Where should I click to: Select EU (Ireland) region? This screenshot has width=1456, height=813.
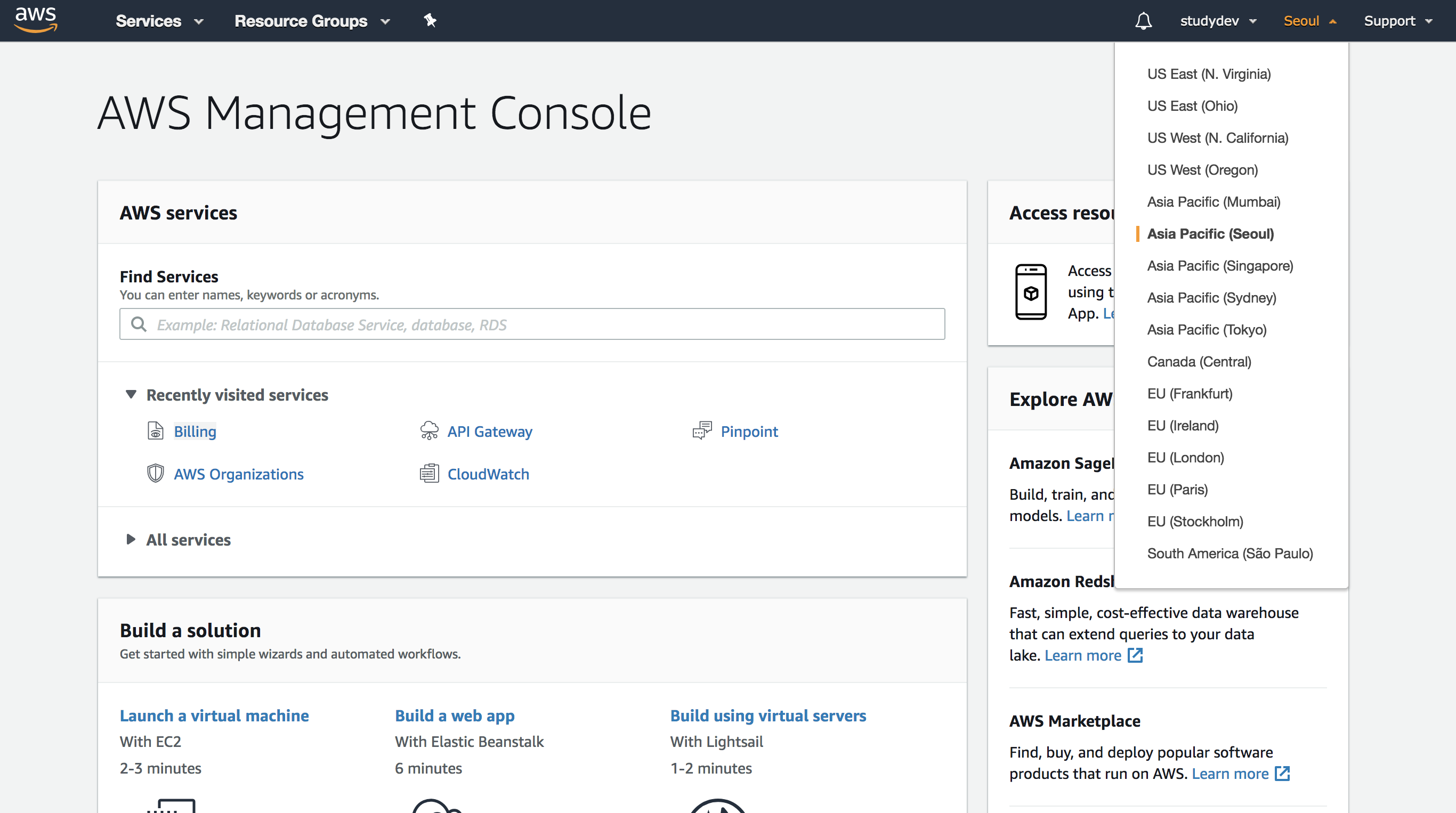coord(1183,426)
